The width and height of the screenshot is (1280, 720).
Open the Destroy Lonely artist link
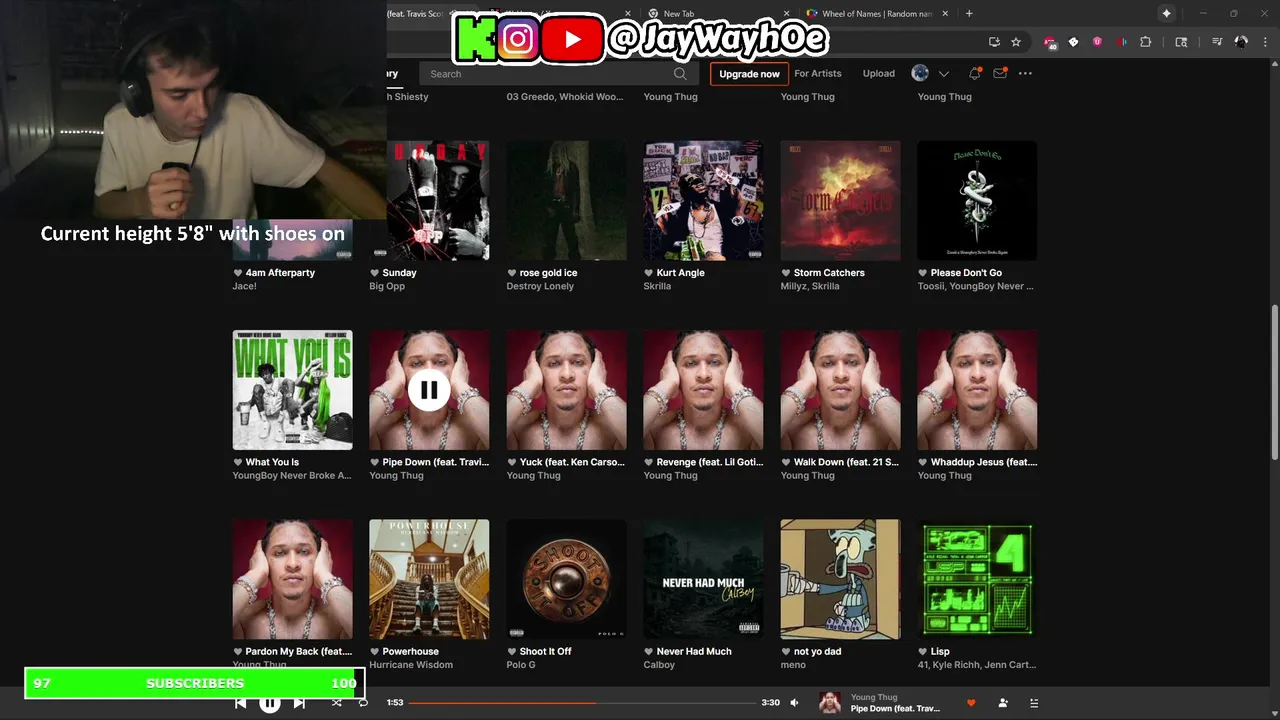click(540, 286)
